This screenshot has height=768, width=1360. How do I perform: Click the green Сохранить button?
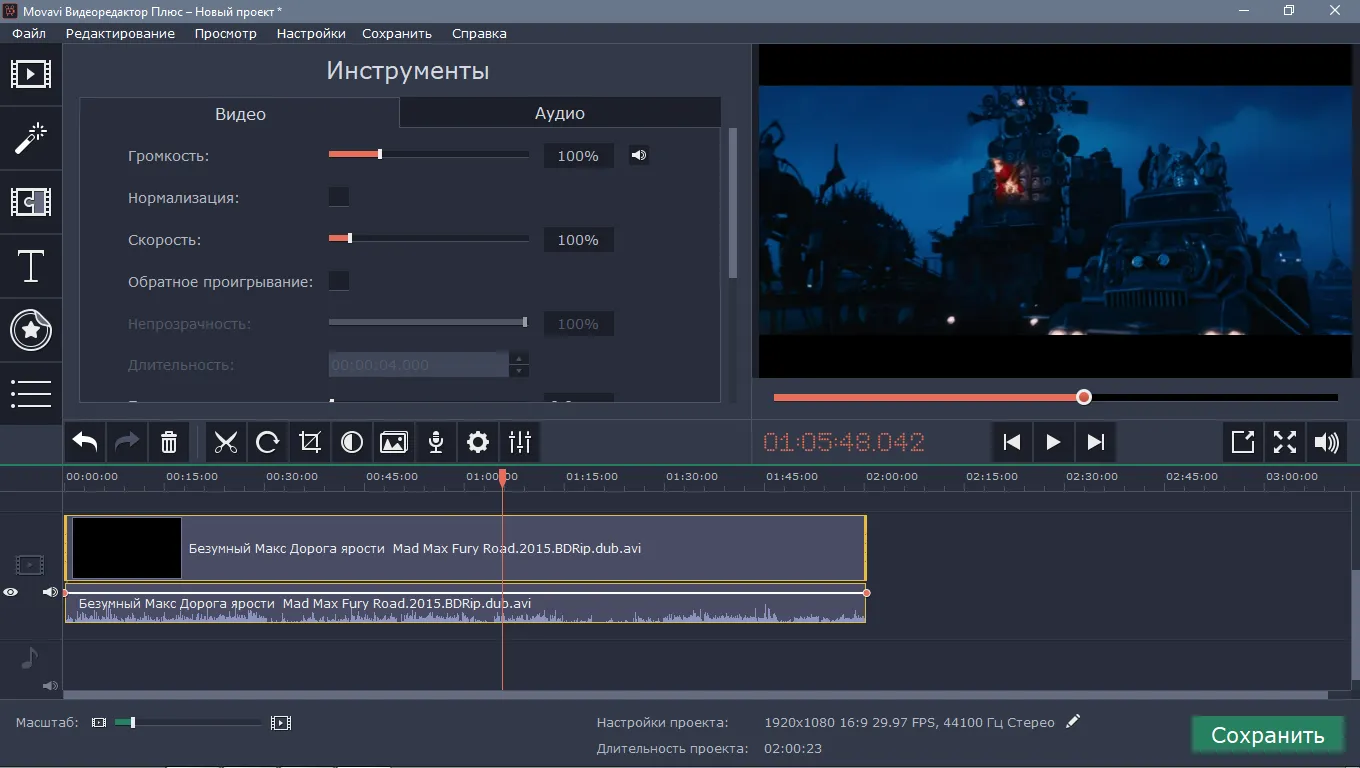pos(1267,735)
